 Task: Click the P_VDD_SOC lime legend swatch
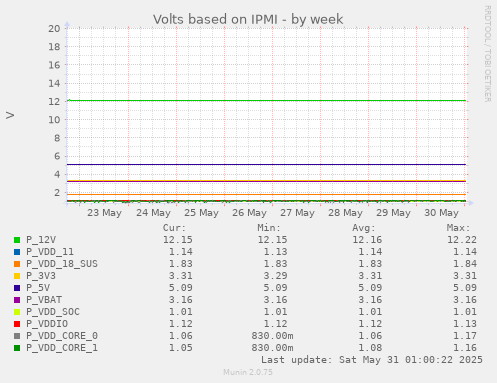[17, 312]
